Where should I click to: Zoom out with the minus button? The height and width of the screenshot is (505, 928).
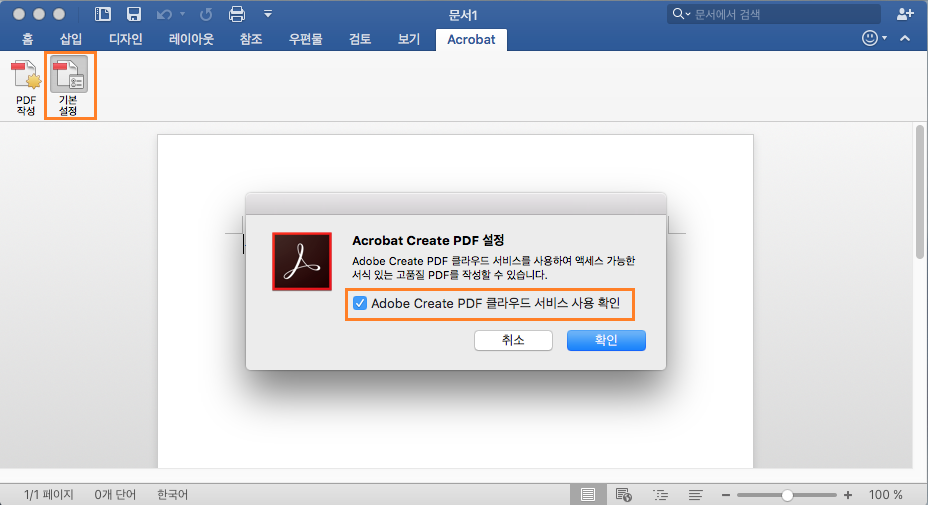coord(726,495)
